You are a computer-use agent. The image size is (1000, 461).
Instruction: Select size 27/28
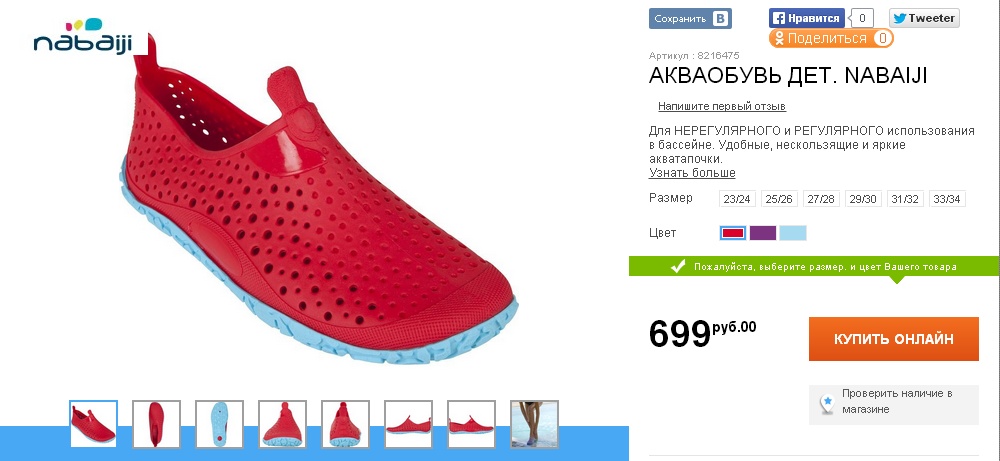click(x=821, y=199)
